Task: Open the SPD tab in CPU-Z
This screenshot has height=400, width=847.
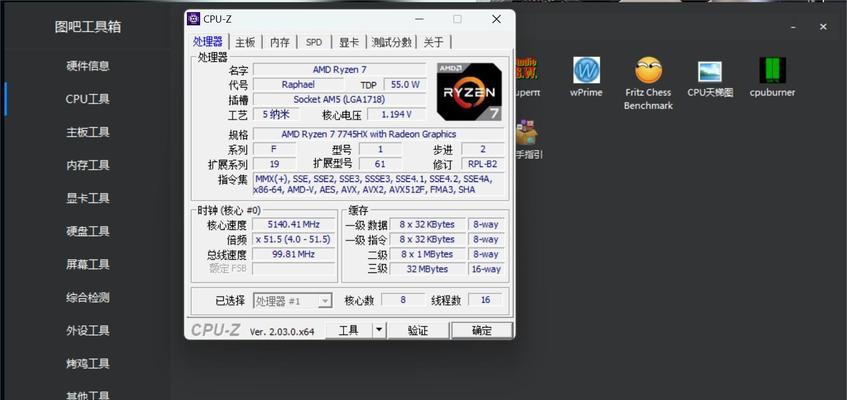Action: point(314,42)
